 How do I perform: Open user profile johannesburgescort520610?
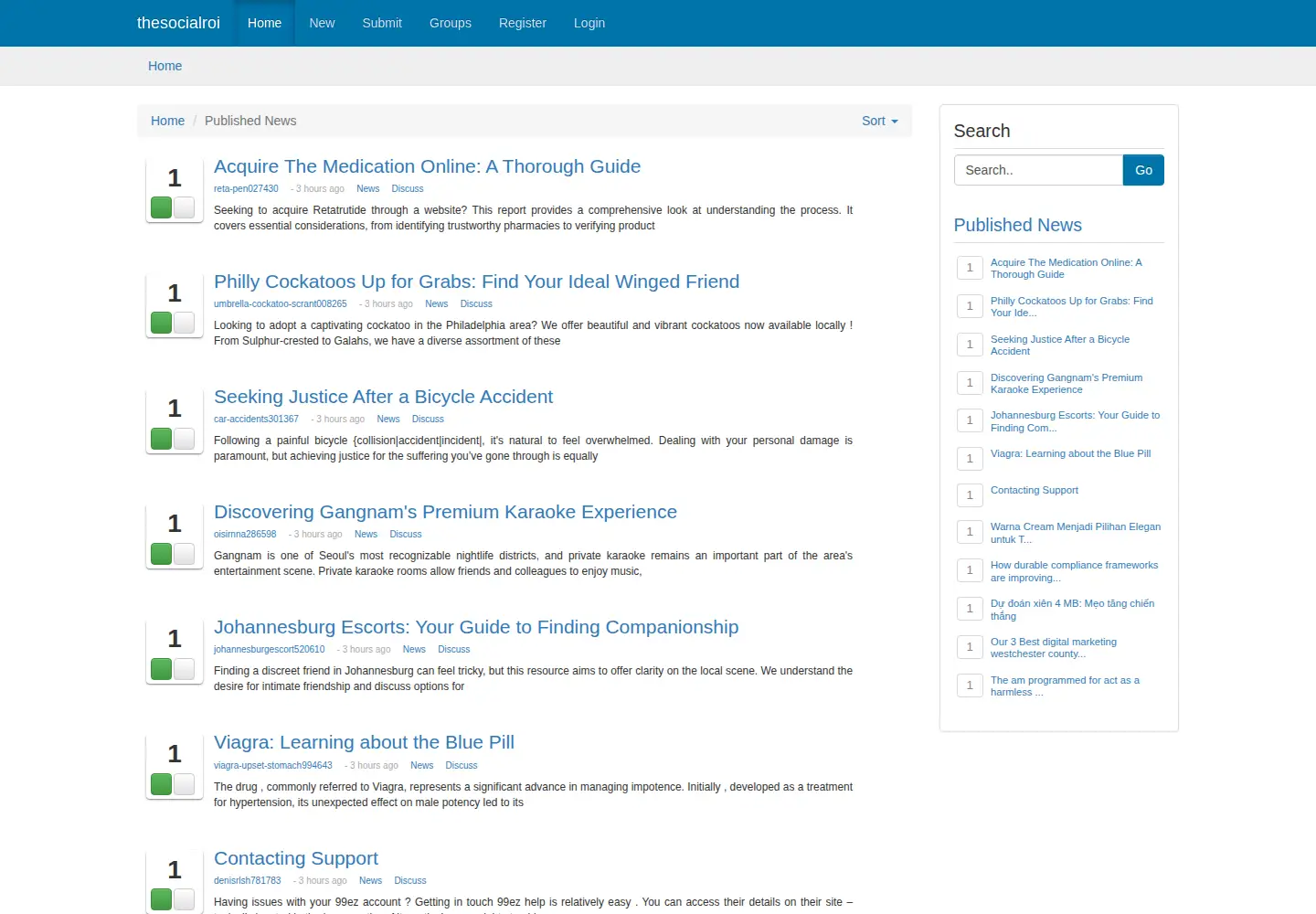[x=270, y=649]
